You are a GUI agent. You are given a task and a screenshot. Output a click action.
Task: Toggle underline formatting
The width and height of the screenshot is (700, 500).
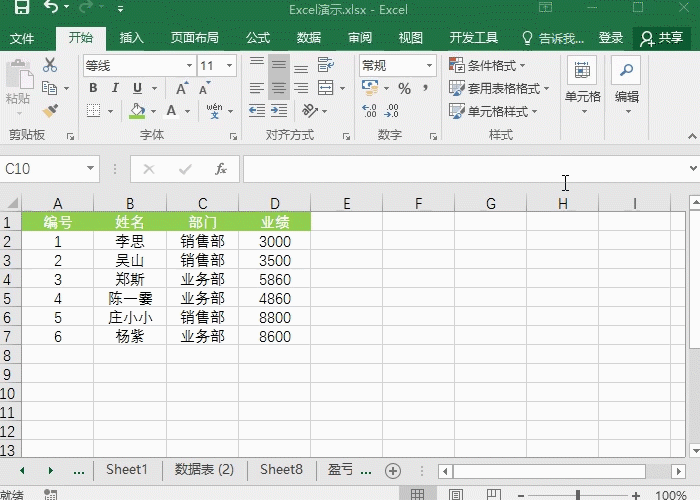pos(138,88)
